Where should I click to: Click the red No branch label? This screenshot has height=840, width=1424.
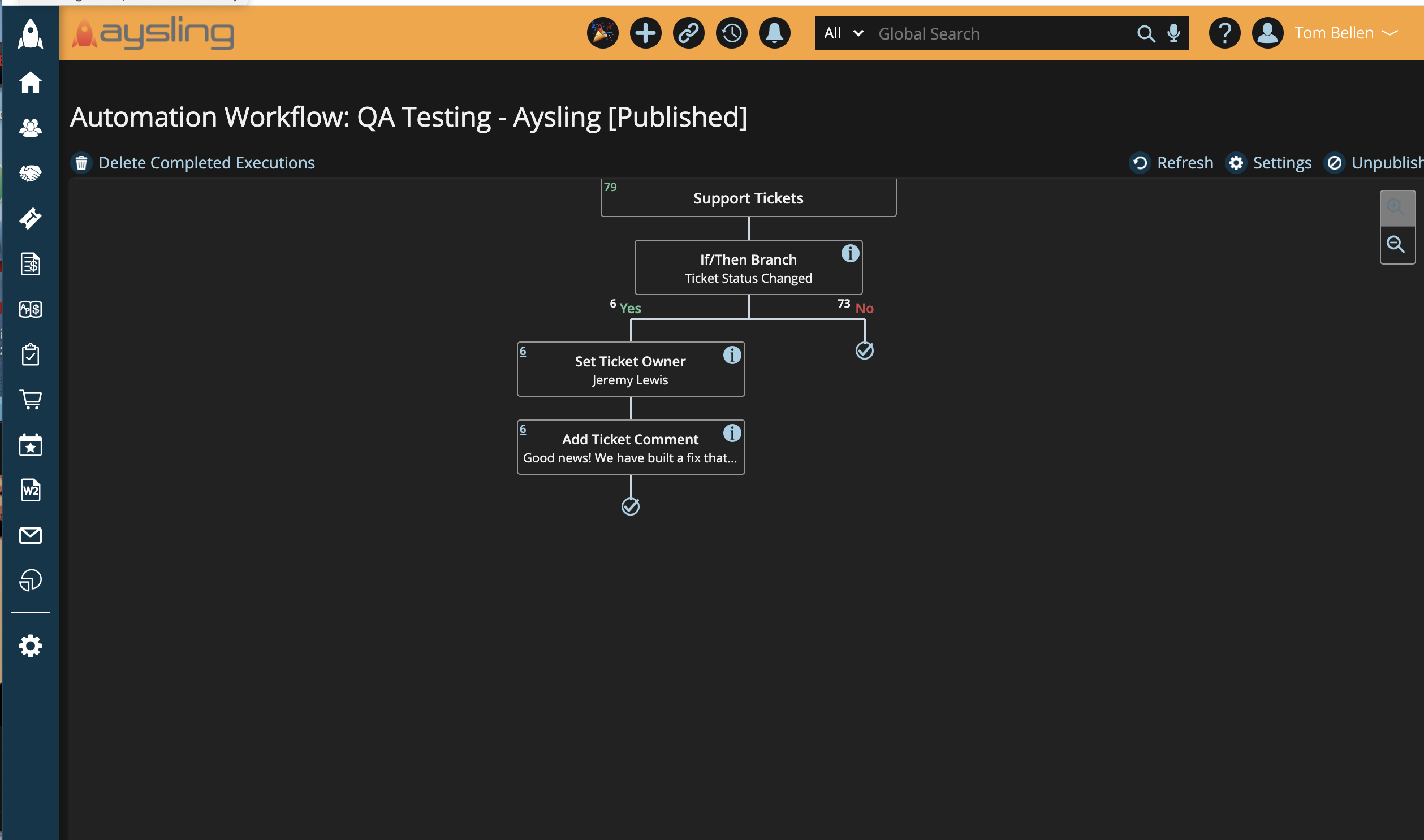865,309
